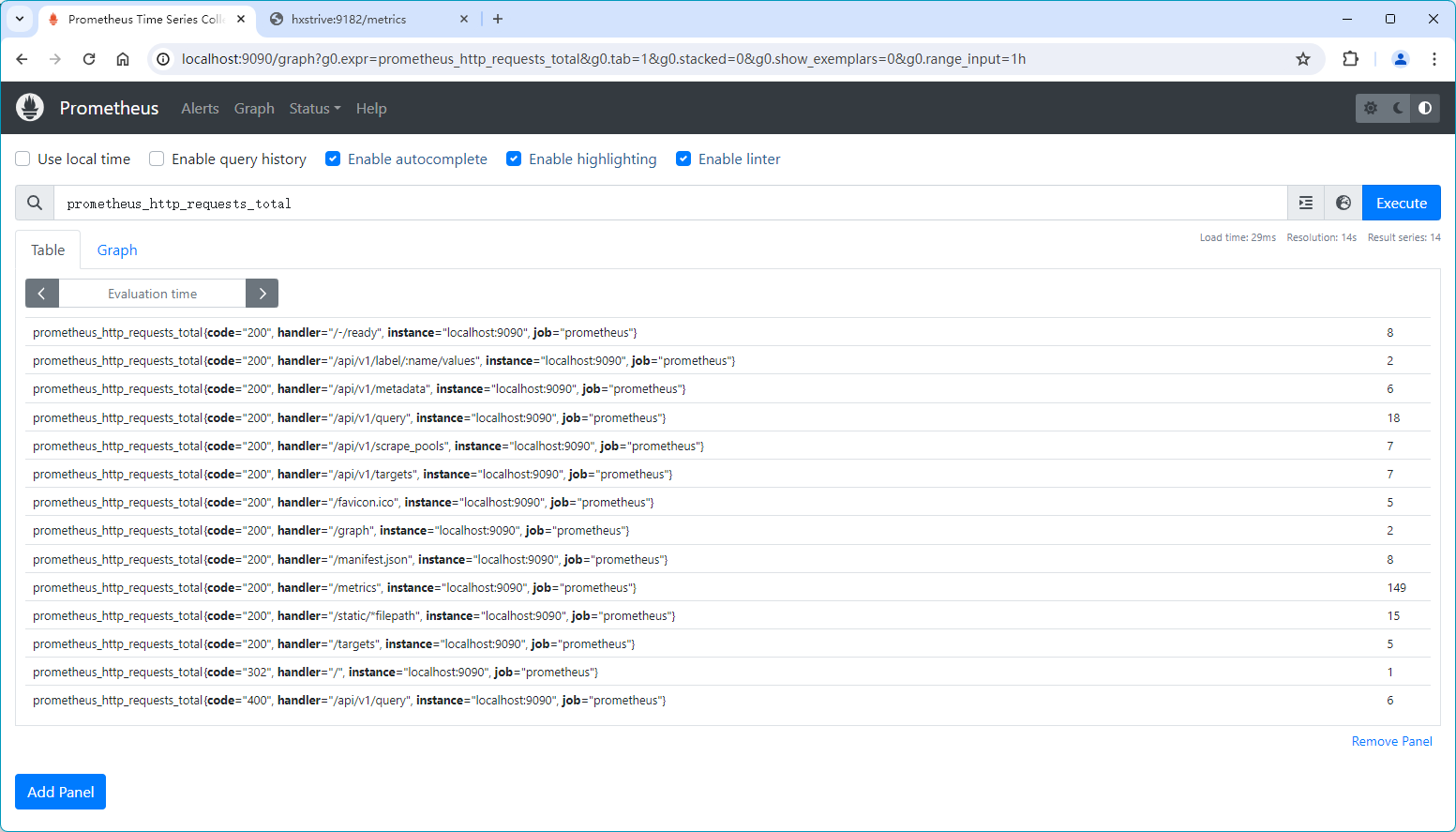1456x832 pixels.
Task: Open the Chrome three-dot menu
Action: (x=1434, y=59)
